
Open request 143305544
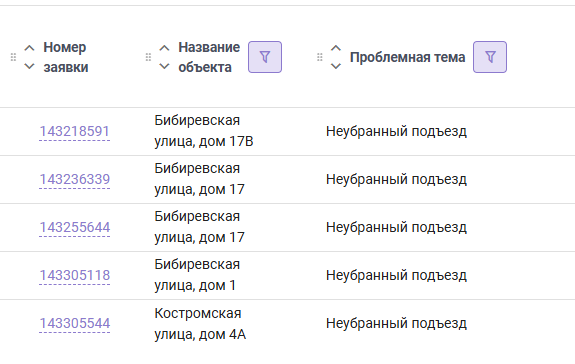point(74,323)
